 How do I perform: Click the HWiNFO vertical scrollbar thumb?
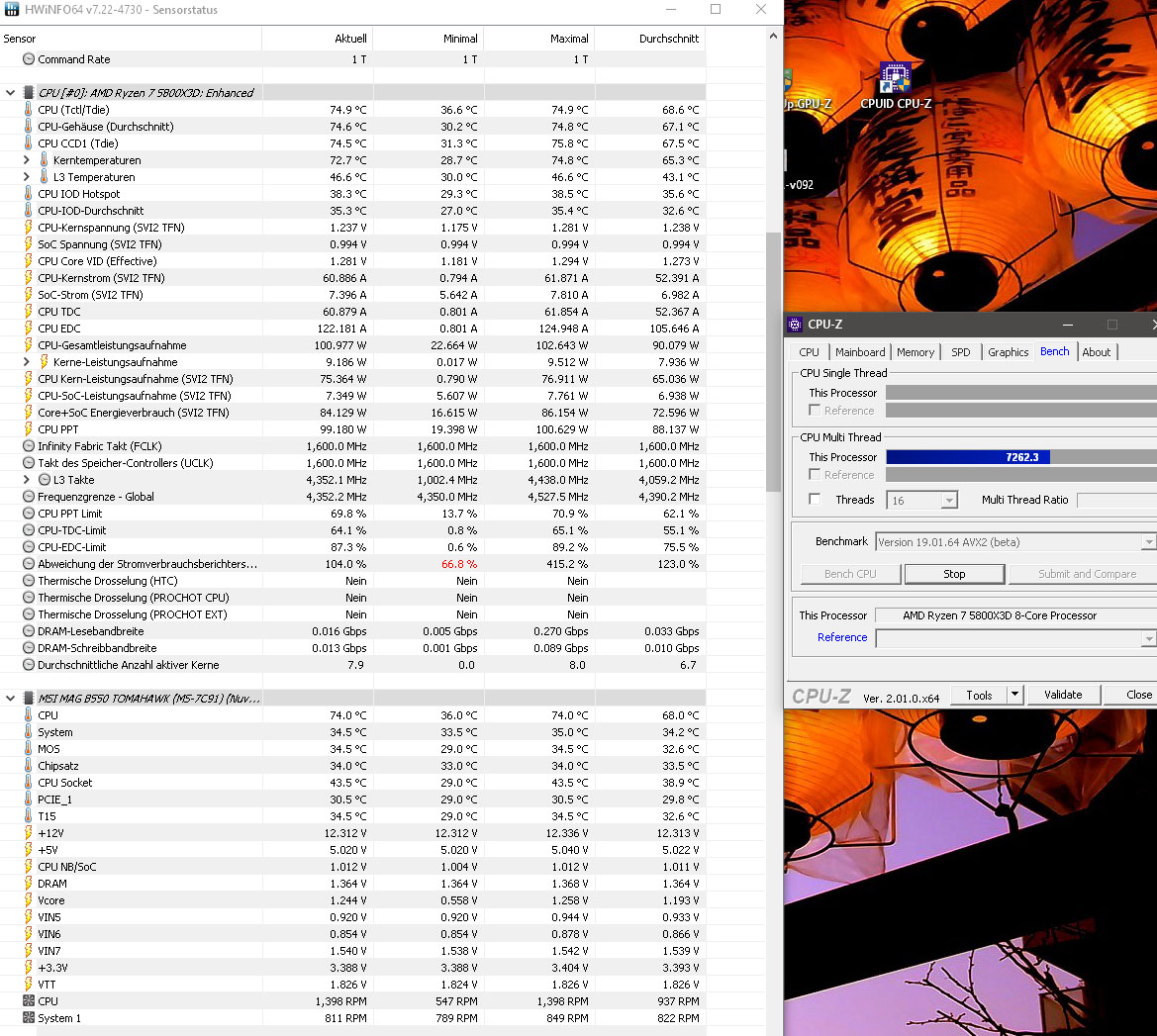[x=773, y=361]
